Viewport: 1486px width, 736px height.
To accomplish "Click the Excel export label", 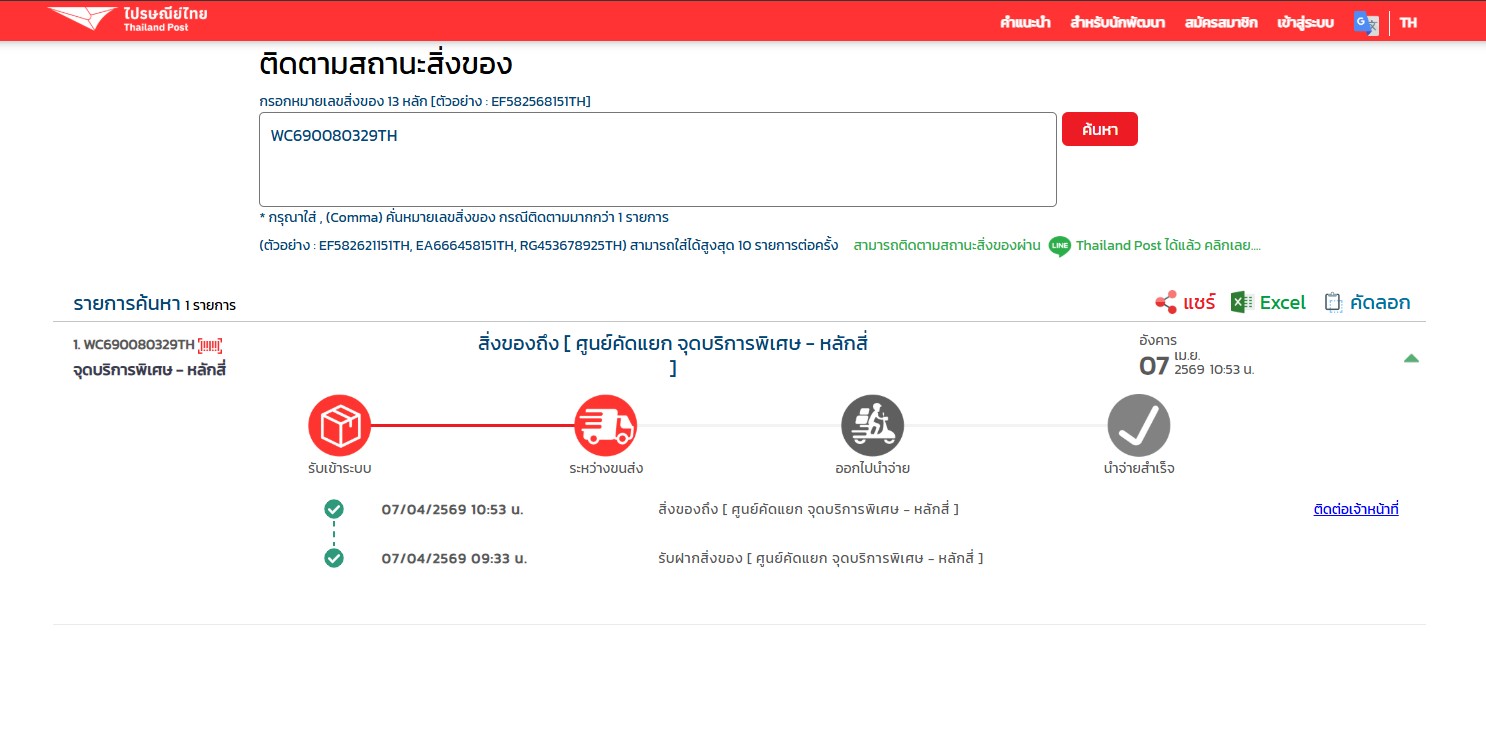I will [1283, 302].
